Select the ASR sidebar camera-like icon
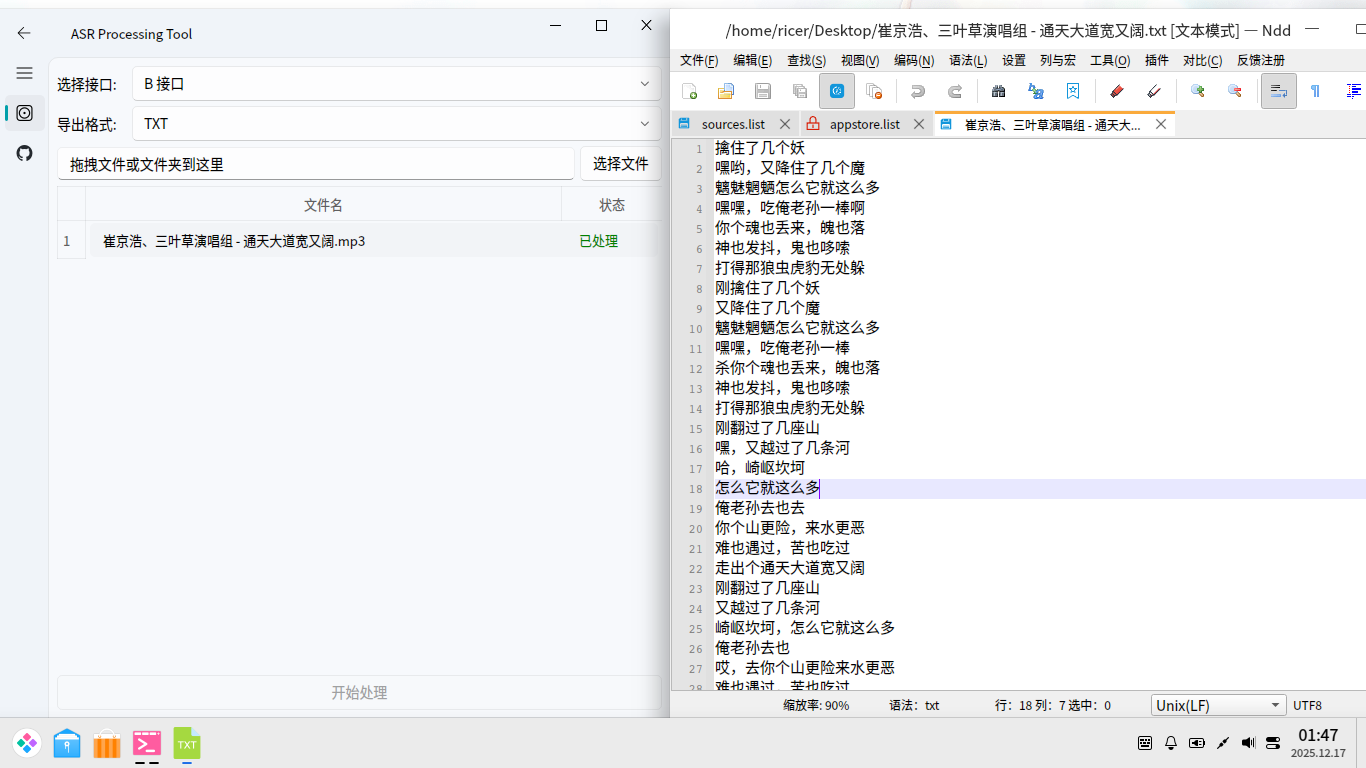Screen dimensions: 1366x768 tap(24, 113)
